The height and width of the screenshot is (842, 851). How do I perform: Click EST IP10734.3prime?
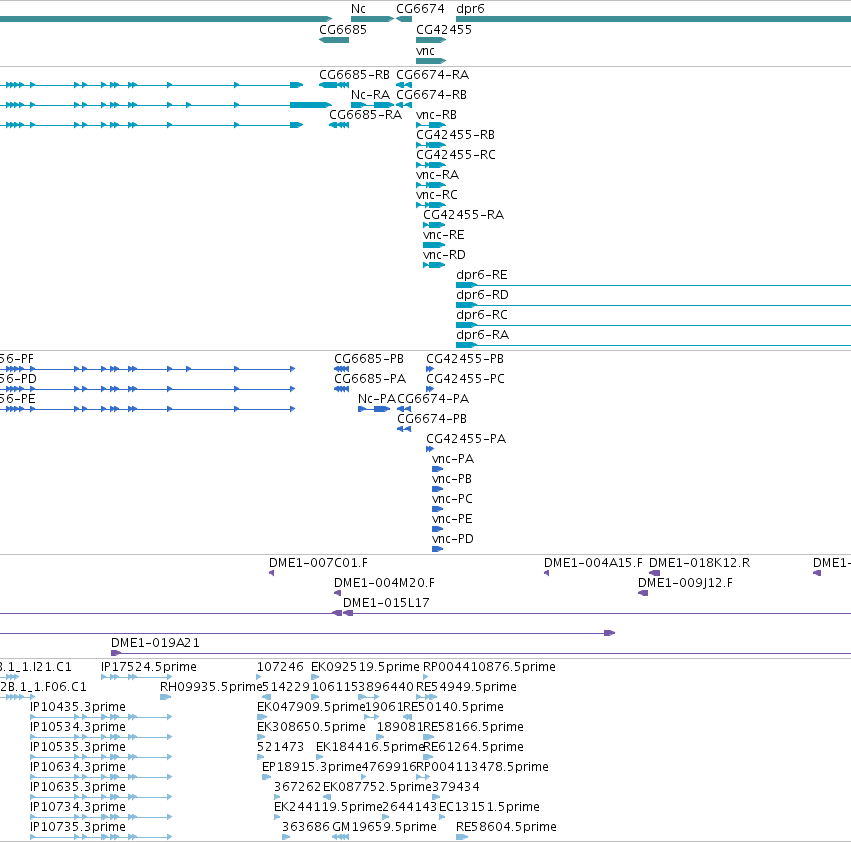(x=78, y=807)
